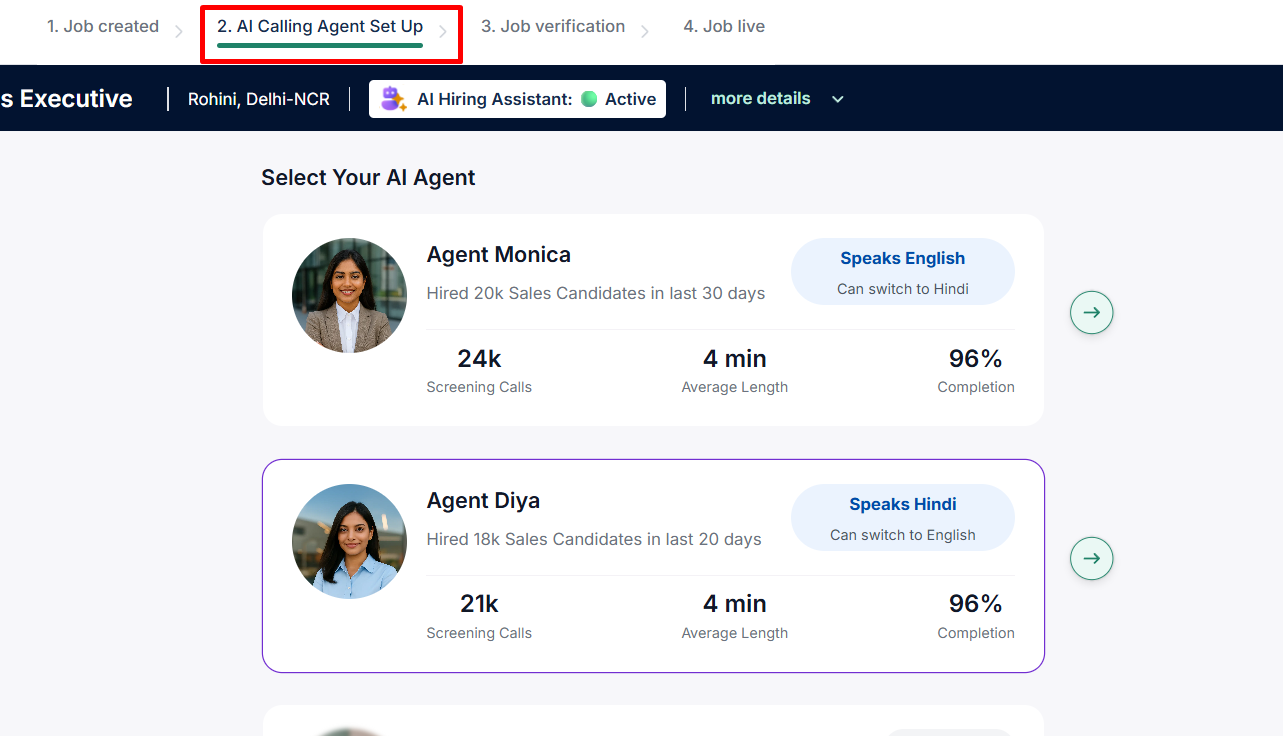Click the AI Hiring Assistant robot icon
Image resolution: width=1283 pixels, height=736 pixels.
[393, 98]
